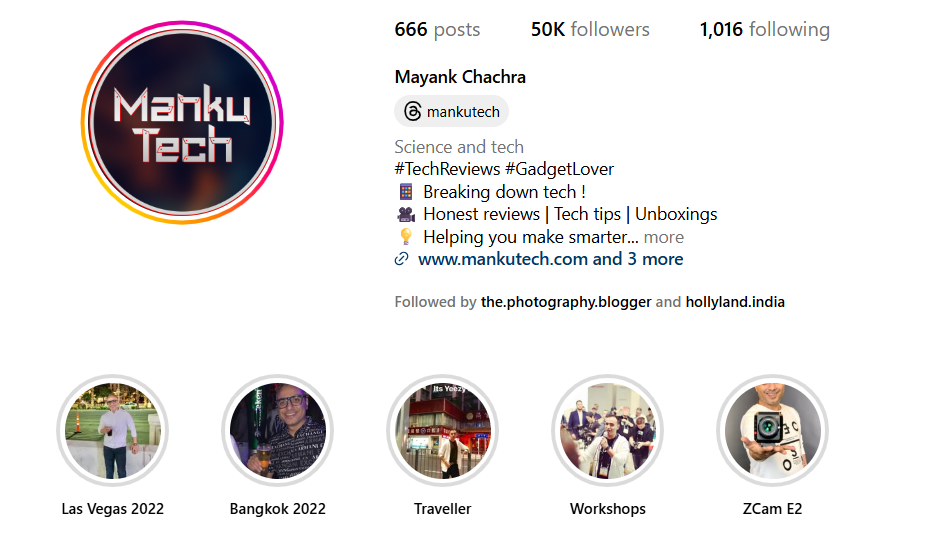
Task: Click the Mayank Chachra profile name
Action: [x=460, y=77]
